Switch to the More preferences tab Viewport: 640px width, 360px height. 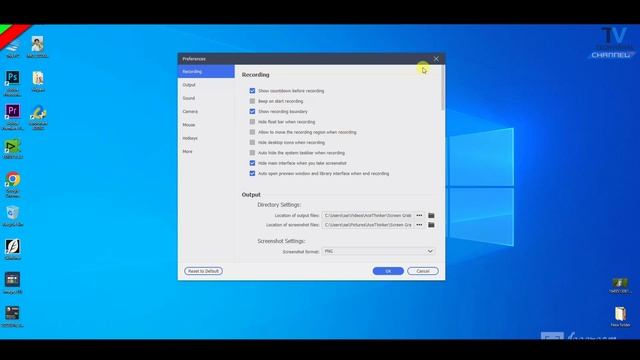[x=206, y=151]
